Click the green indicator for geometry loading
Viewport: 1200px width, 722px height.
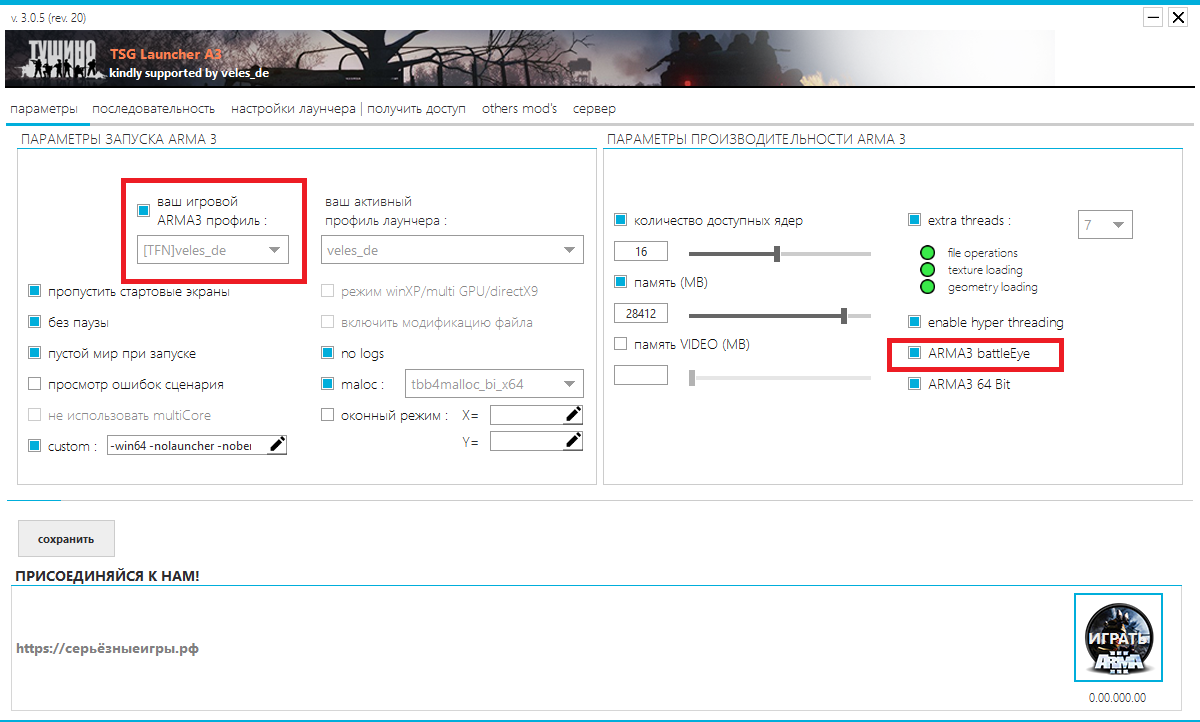[x=927, y=287]
